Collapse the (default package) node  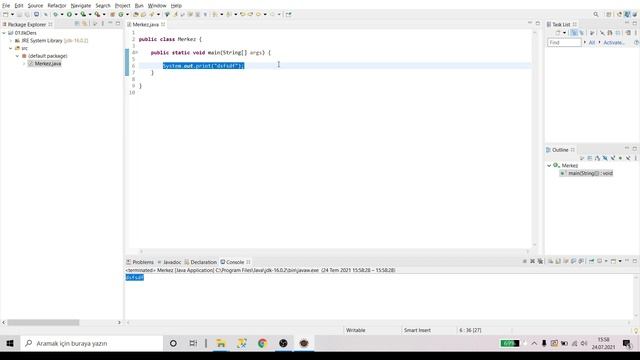(x=18, y=56)
